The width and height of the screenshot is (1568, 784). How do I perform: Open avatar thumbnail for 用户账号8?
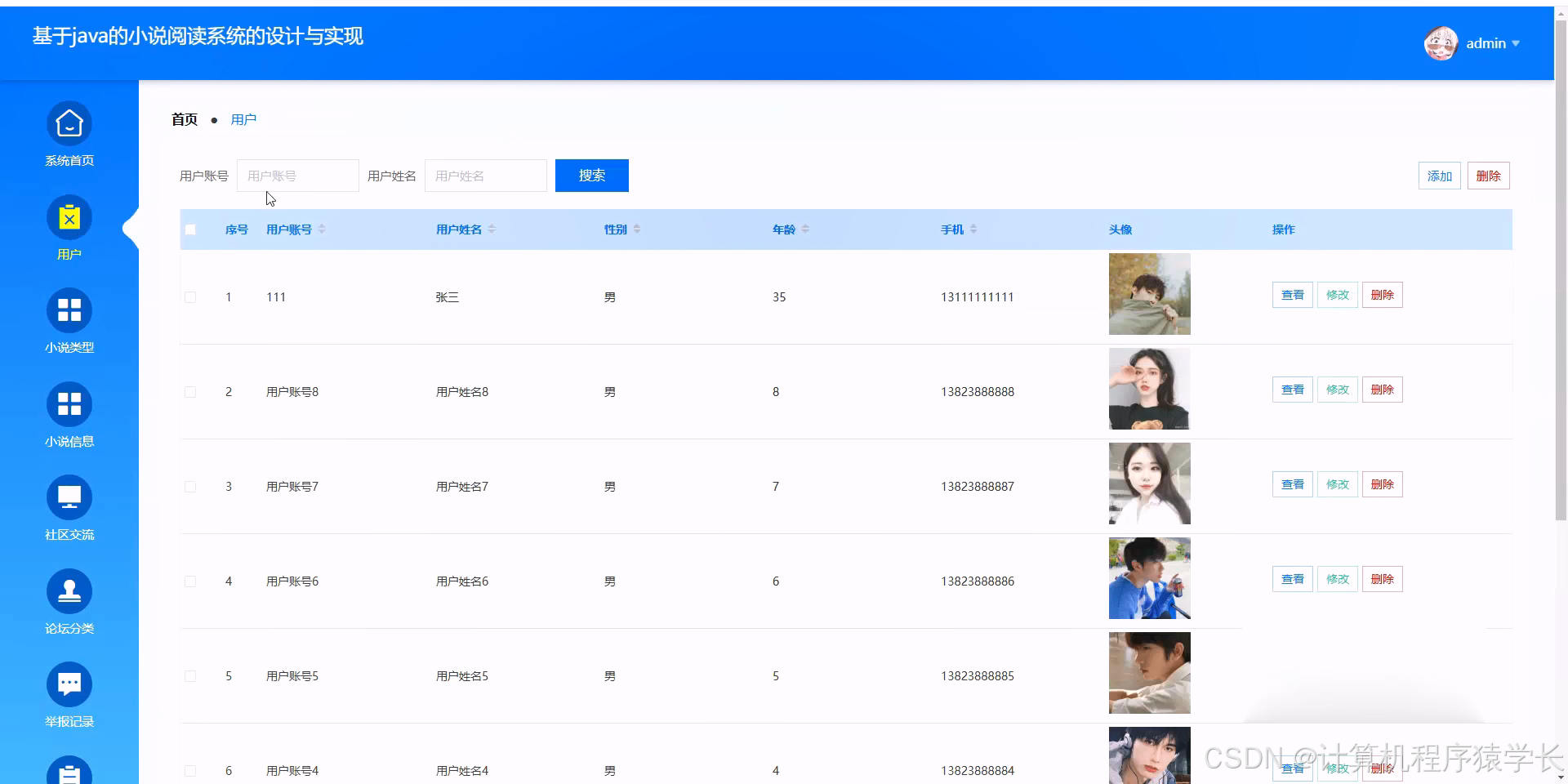1150,389
